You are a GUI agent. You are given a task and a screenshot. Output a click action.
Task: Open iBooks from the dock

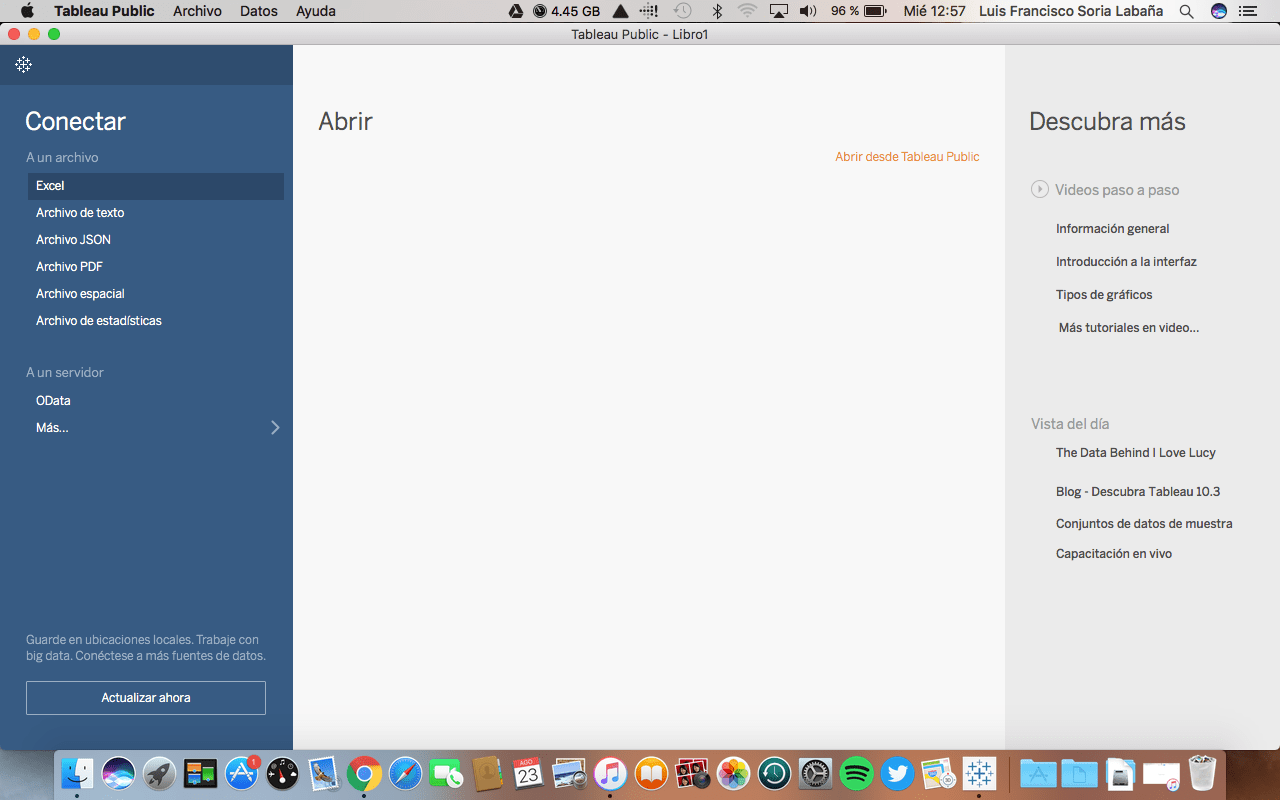[x=651, y=773]
